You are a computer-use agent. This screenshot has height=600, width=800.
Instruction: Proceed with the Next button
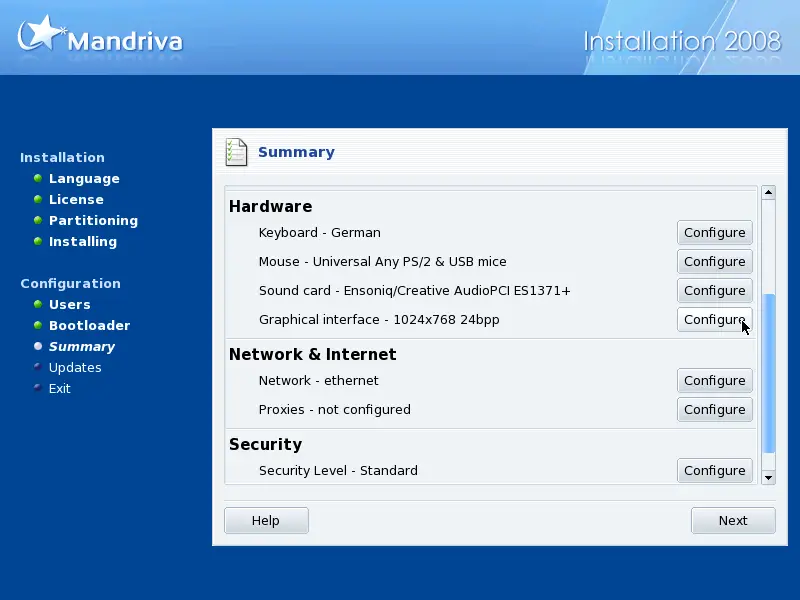point(733,520)
